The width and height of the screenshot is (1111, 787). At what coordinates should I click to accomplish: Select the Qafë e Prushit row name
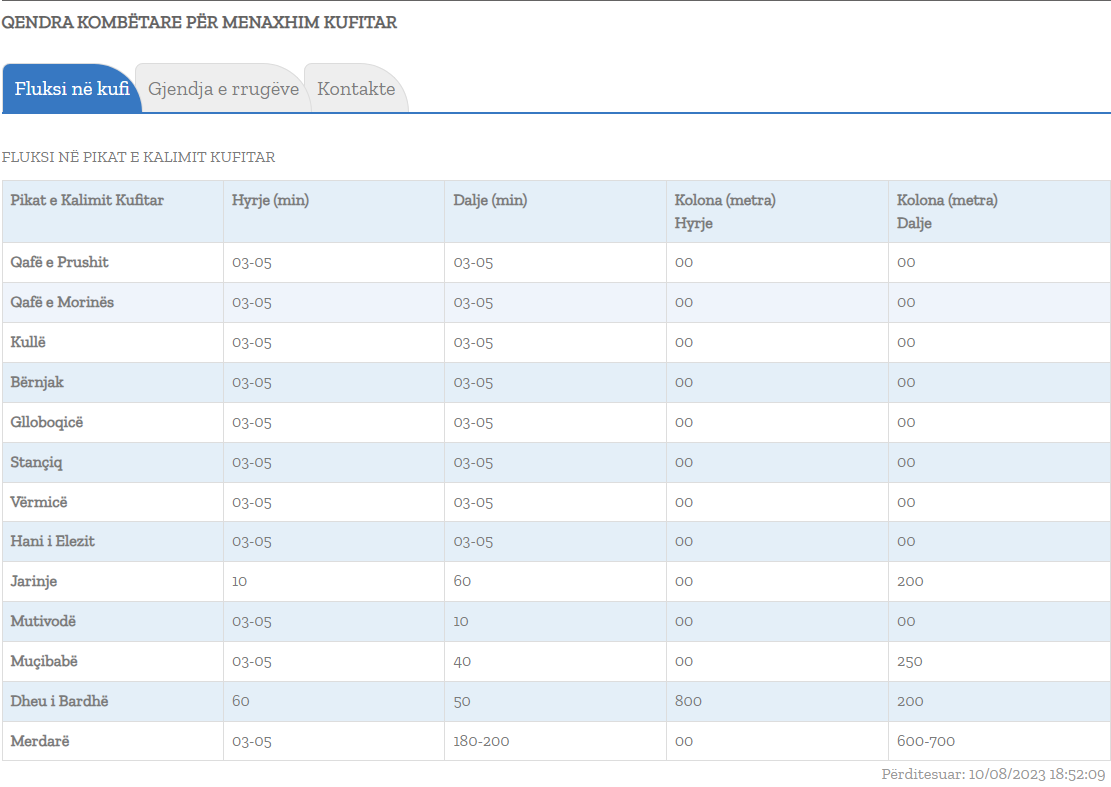coord(60,262)
